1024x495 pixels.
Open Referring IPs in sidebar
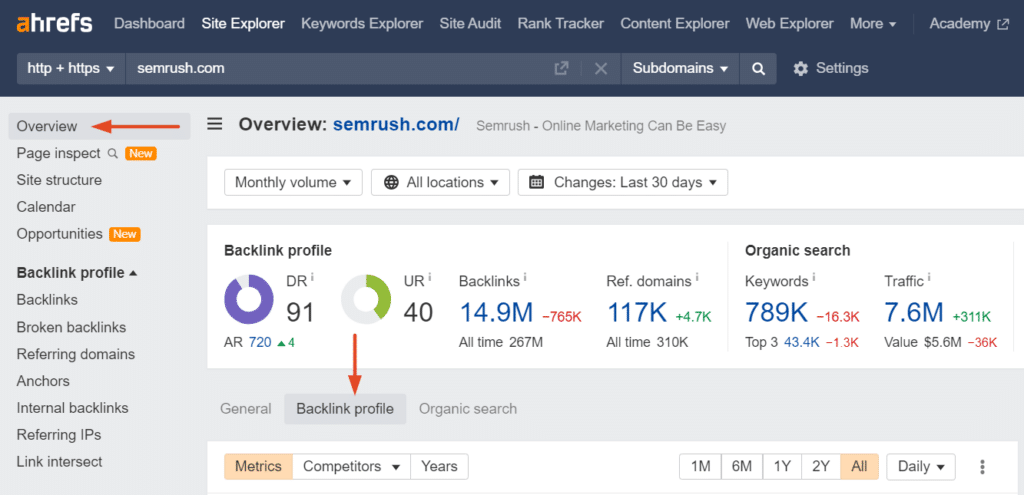(x=59, y=435)
